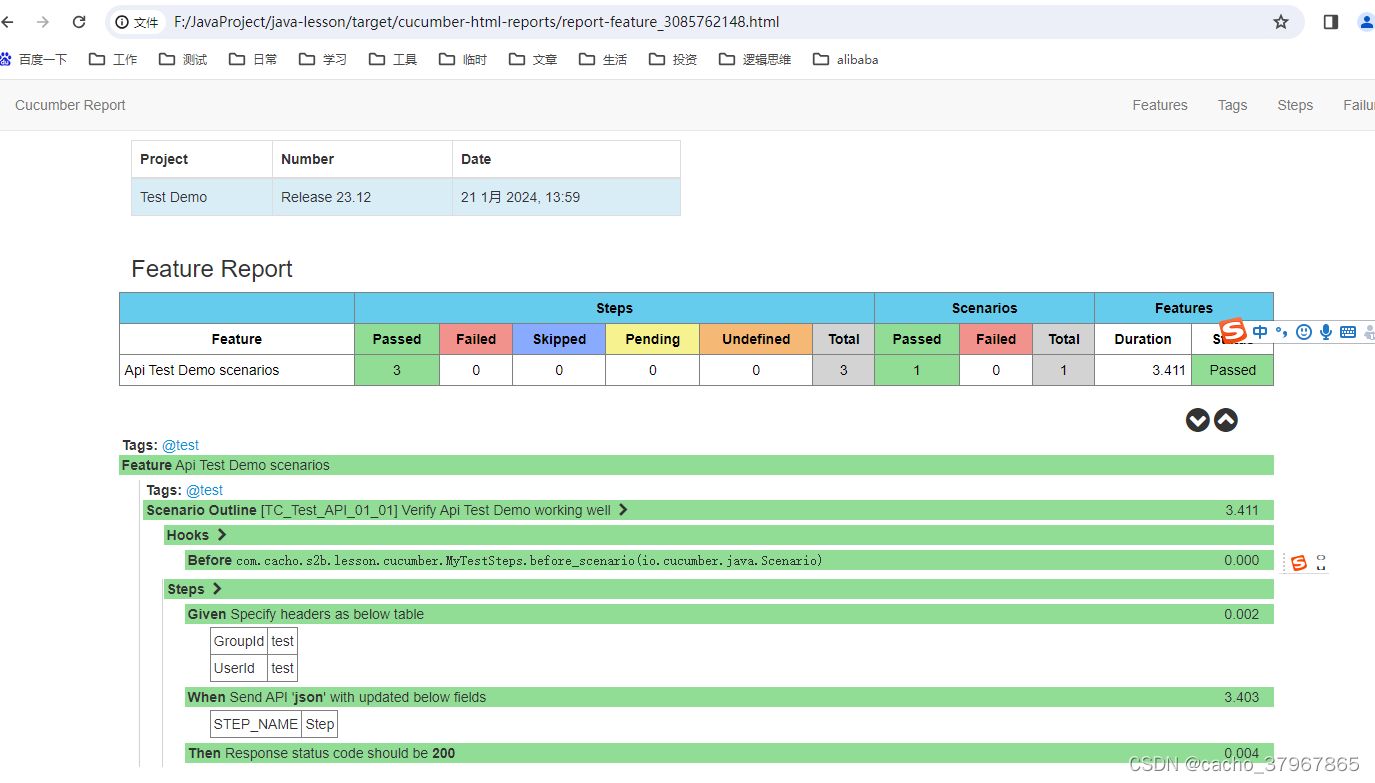Open the IME soft keyboard icon

(x=1348, y=332)
